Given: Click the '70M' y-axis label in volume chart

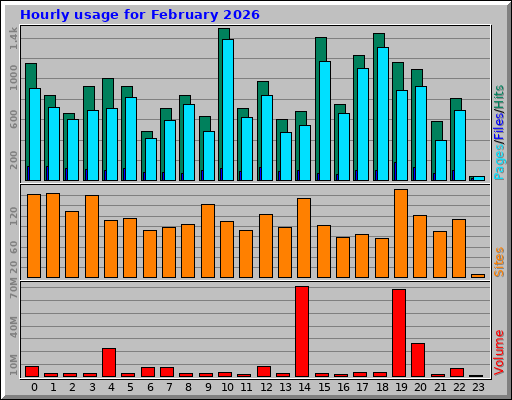Looking at the screenshot, I should [x=13, y=289].
